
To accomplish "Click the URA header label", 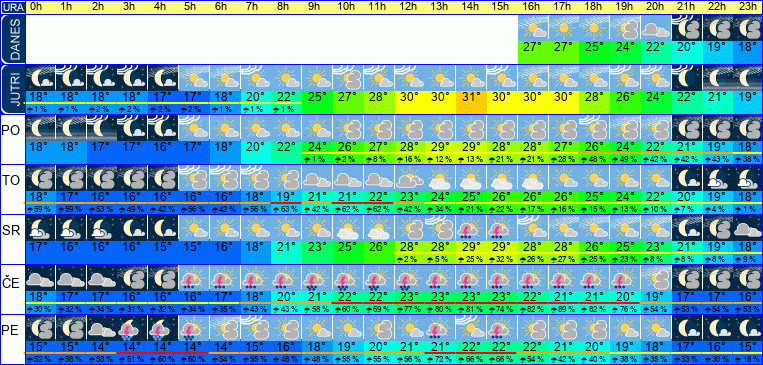I will coord(12,7).
